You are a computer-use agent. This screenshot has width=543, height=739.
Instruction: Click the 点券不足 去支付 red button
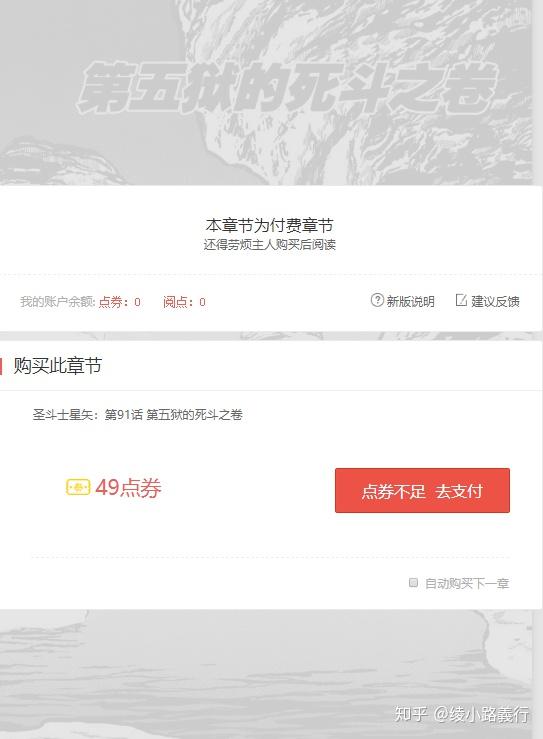tap(422, 490)
